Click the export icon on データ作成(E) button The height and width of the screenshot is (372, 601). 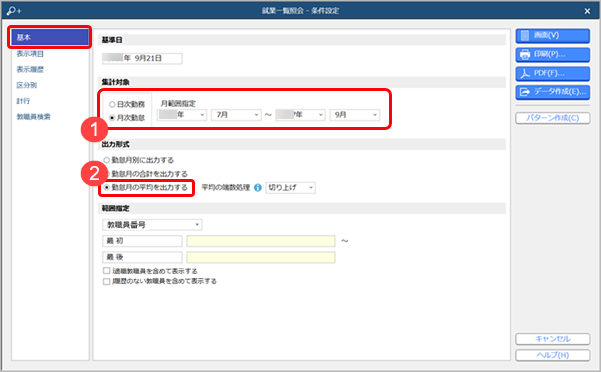point(525,92)
